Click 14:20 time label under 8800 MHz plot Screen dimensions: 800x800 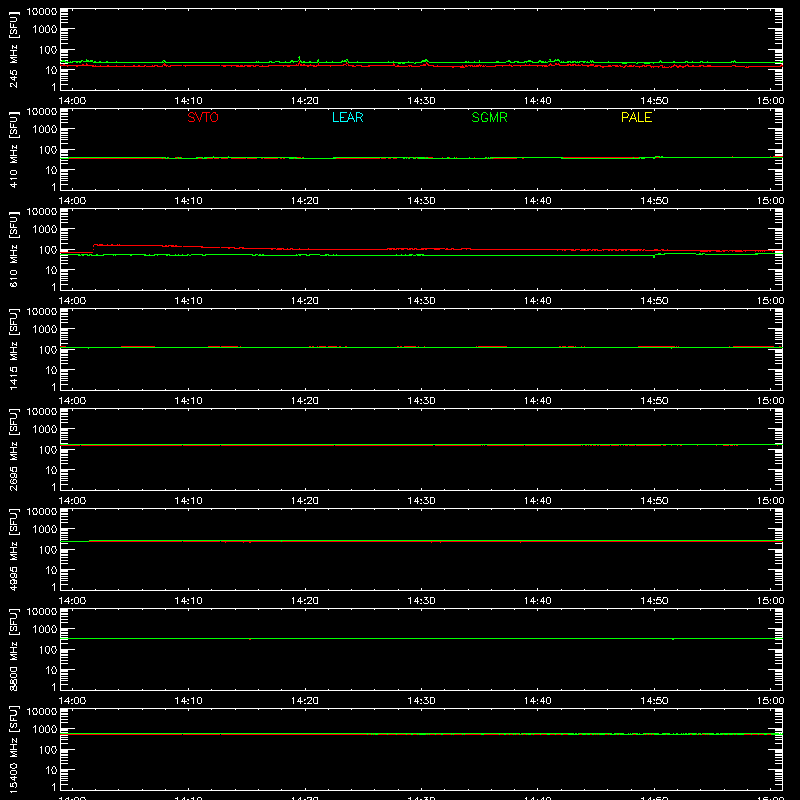(305, 701)
